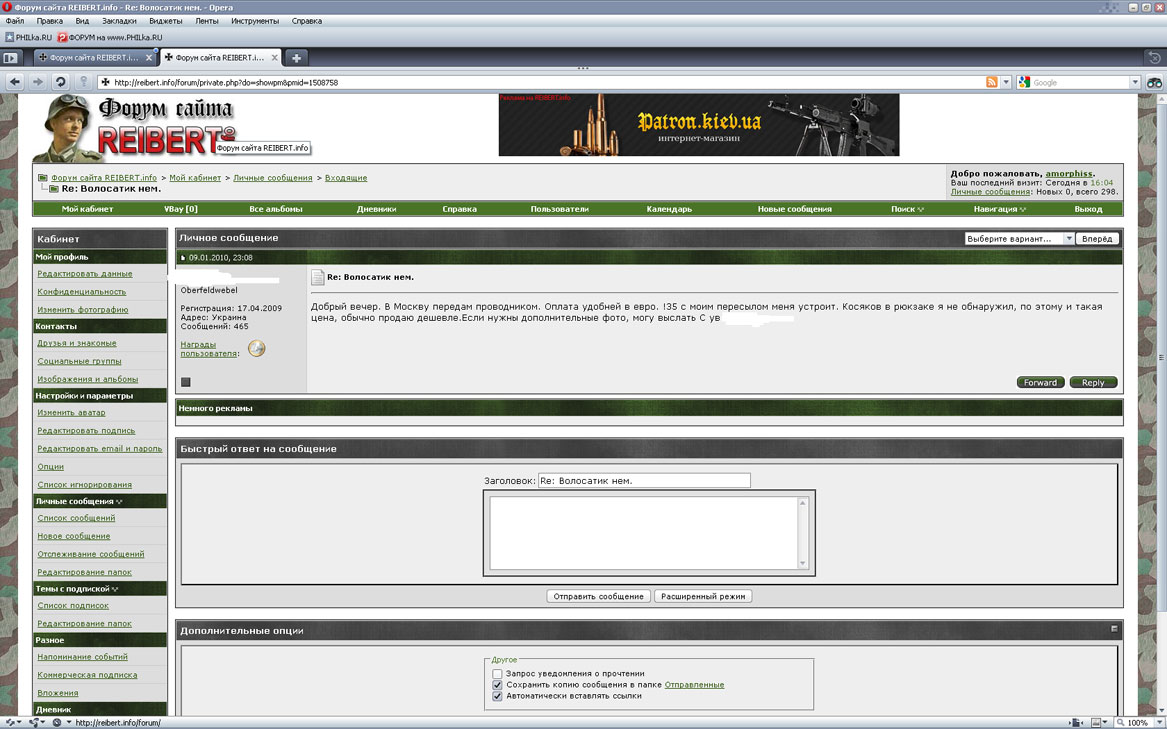Open the Выберите вариант dropdown
The width and height of the screenshot is (1167, 729).
click(x=1020, y=238)
